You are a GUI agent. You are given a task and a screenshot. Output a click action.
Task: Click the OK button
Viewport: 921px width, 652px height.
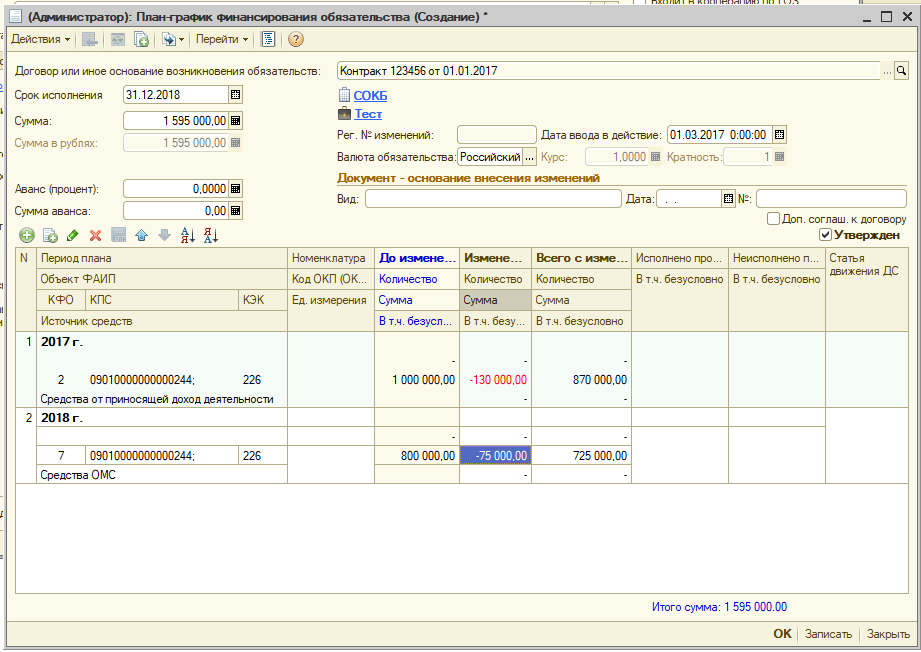pyautogui.click(x=782, y=634)
